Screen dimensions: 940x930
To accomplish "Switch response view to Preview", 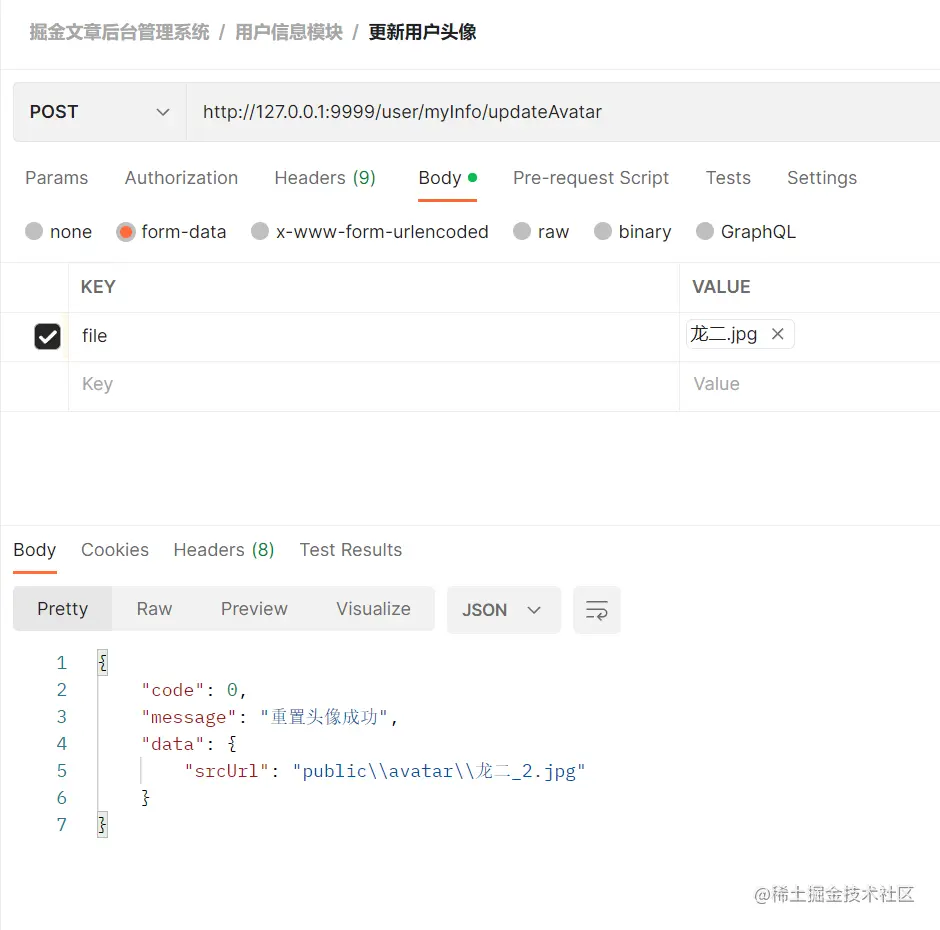I will point(254,609).
